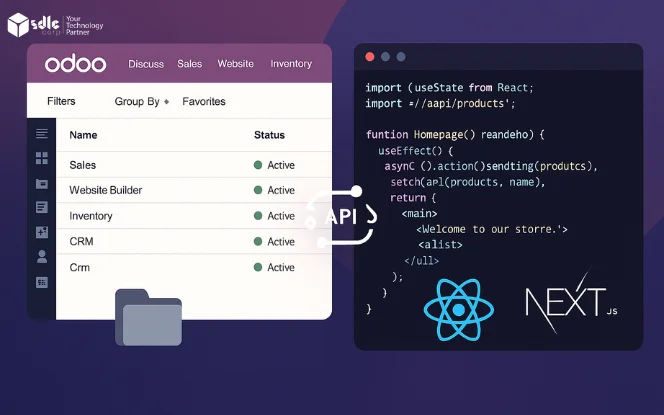Click the '<alist>' tag in code
The image size is (664, 415).
pyautogui.click(x=440, y=245)
